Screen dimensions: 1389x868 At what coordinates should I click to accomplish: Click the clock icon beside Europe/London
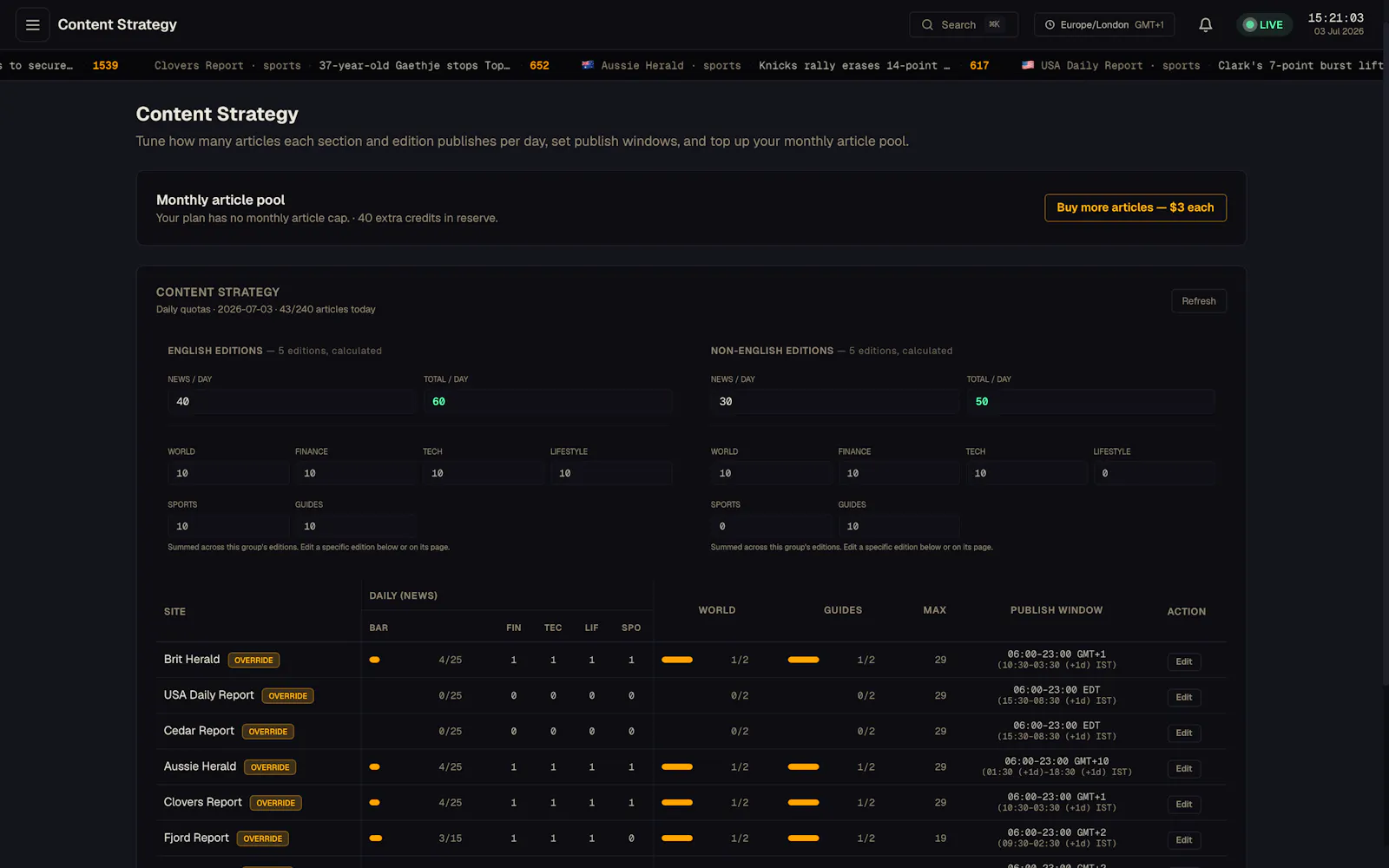[x=1050, y=25]
